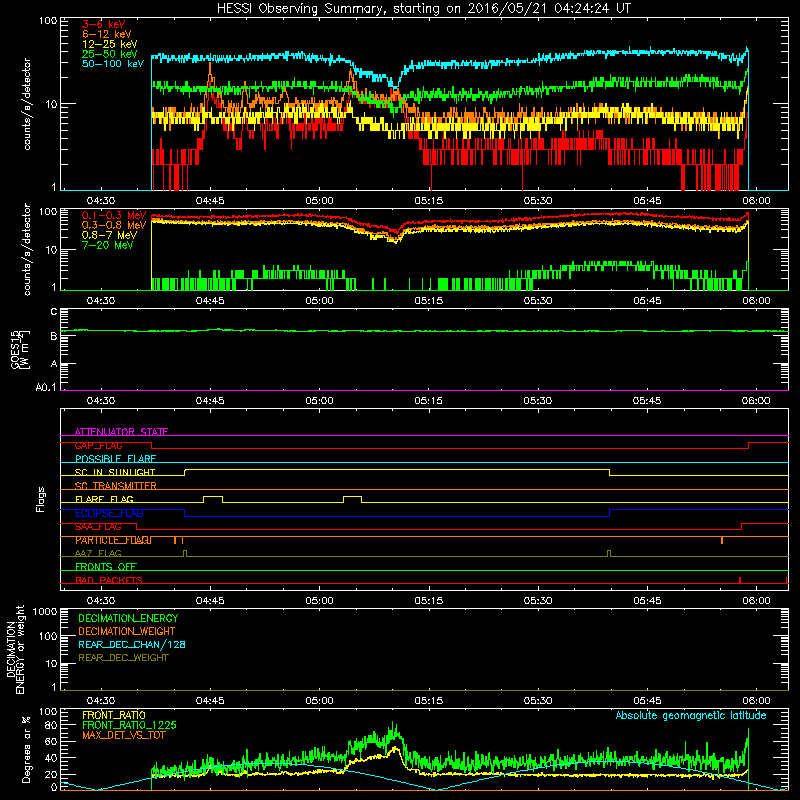Click the Degrees or % axis title
This screenshot has height=800, width=800.
click(x=26, y=749)
